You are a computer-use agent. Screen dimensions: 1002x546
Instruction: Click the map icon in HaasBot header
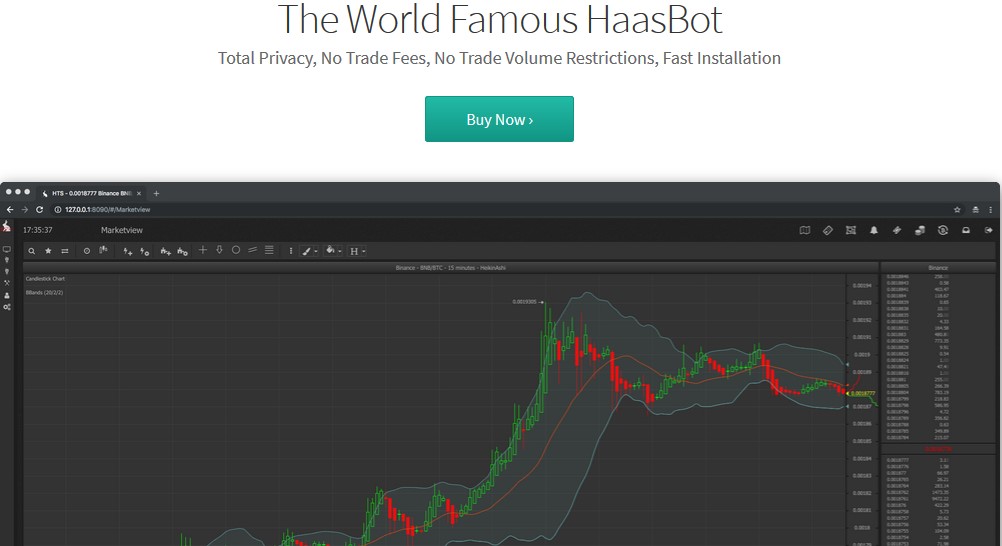pos(805,230)
